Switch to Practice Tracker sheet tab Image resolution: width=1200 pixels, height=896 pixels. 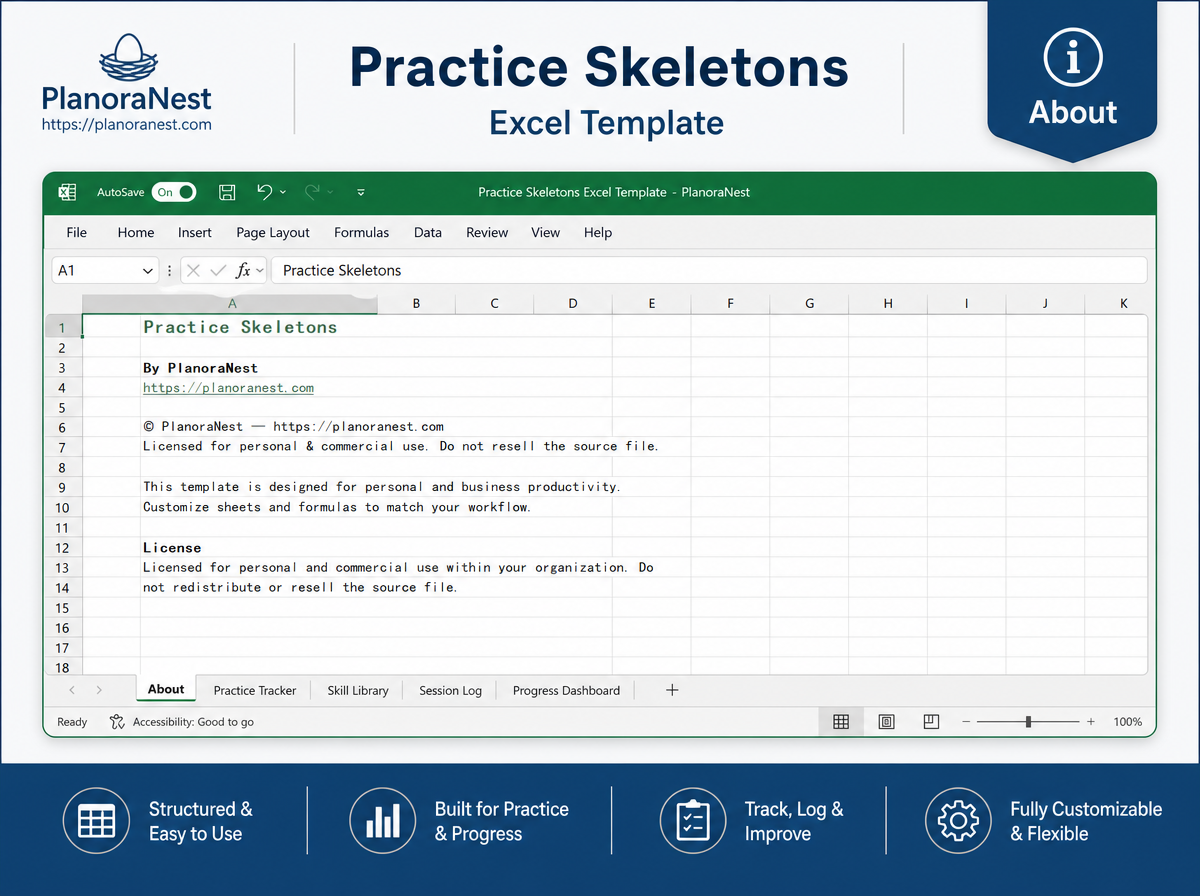tap(255, 690)
